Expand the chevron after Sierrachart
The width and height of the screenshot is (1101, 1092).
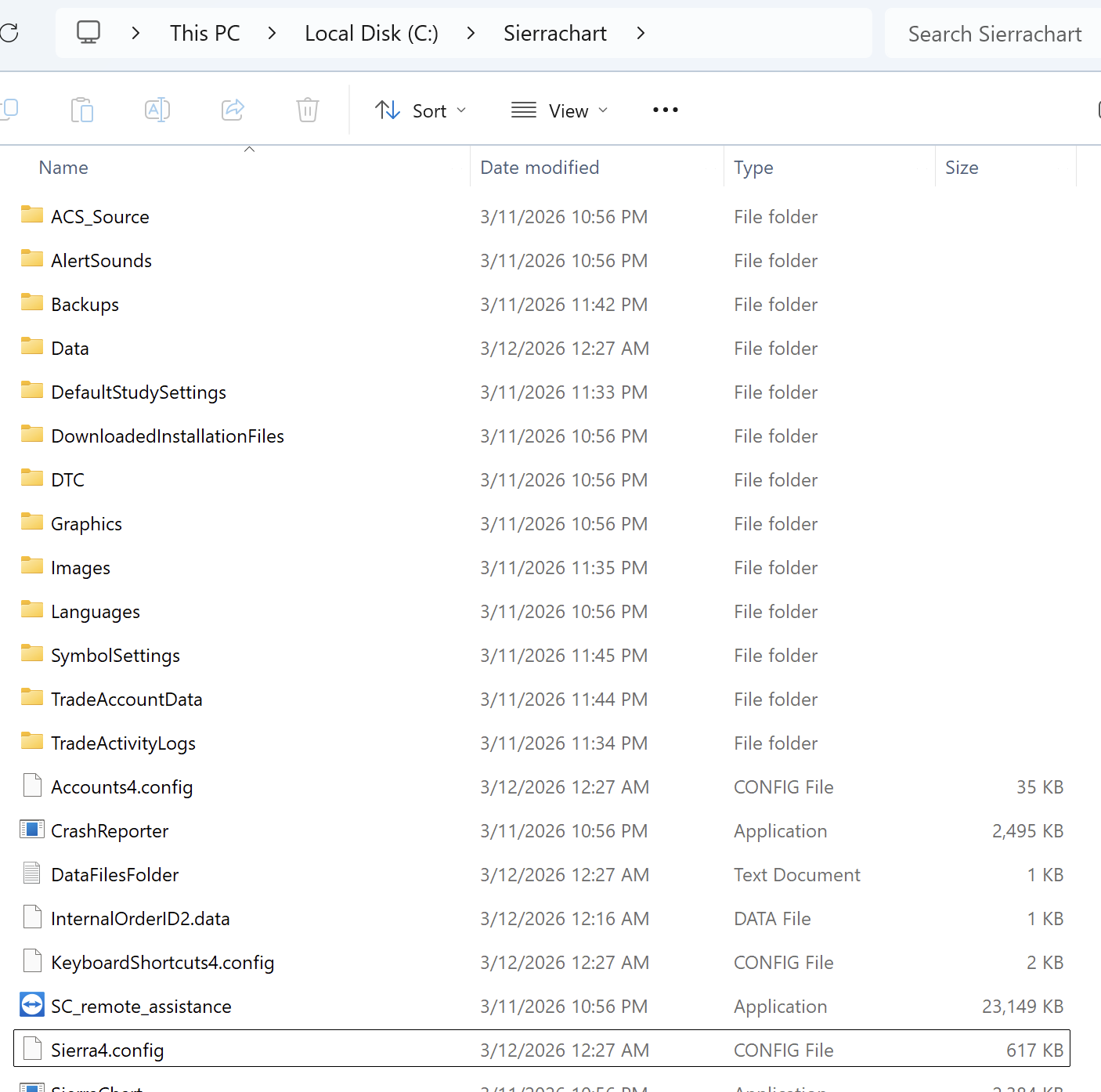pyautogui.click(x=641, y=33)
